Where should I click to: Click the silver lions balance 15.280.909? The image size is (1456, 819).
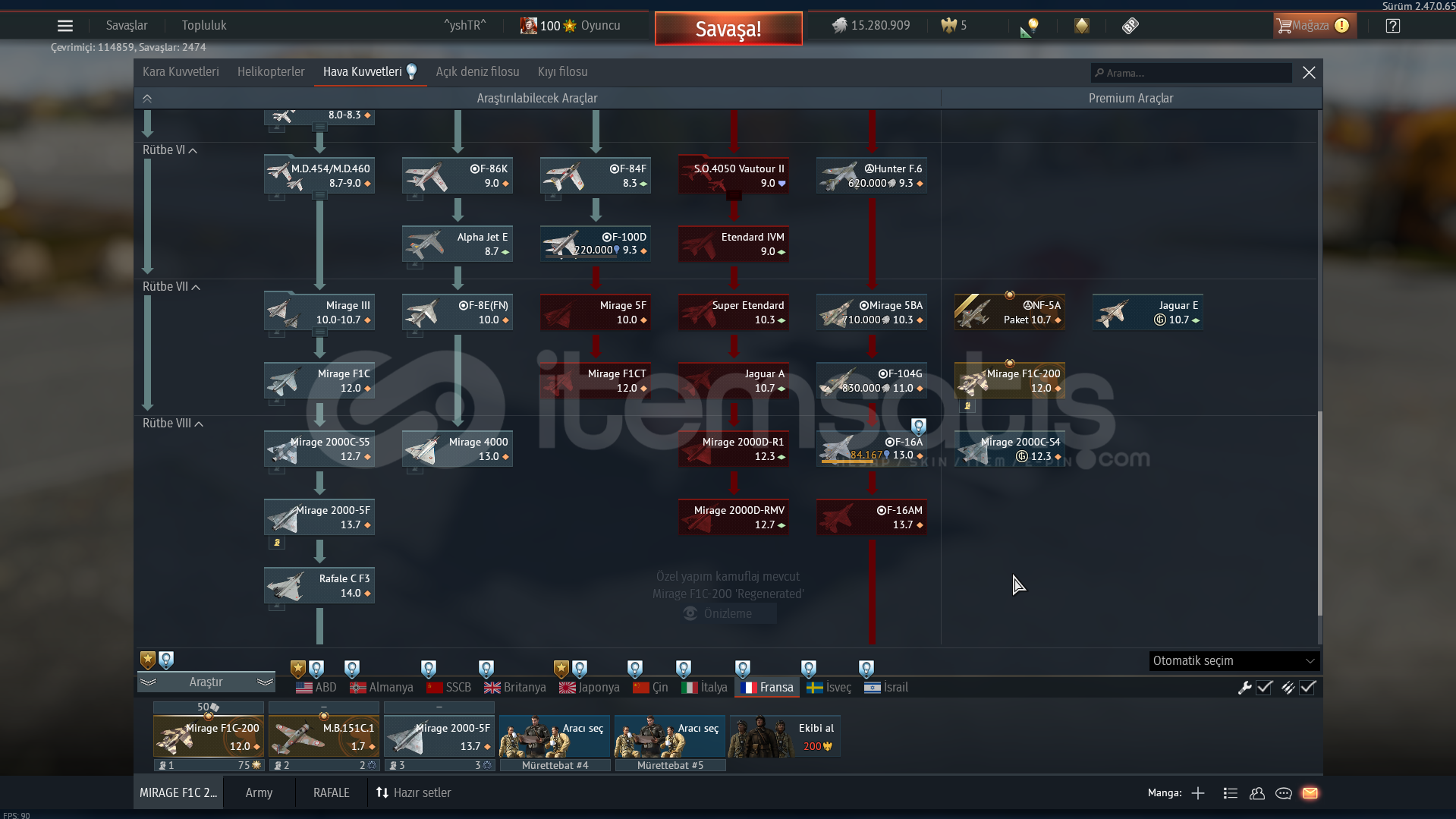[x=870, y=25]
